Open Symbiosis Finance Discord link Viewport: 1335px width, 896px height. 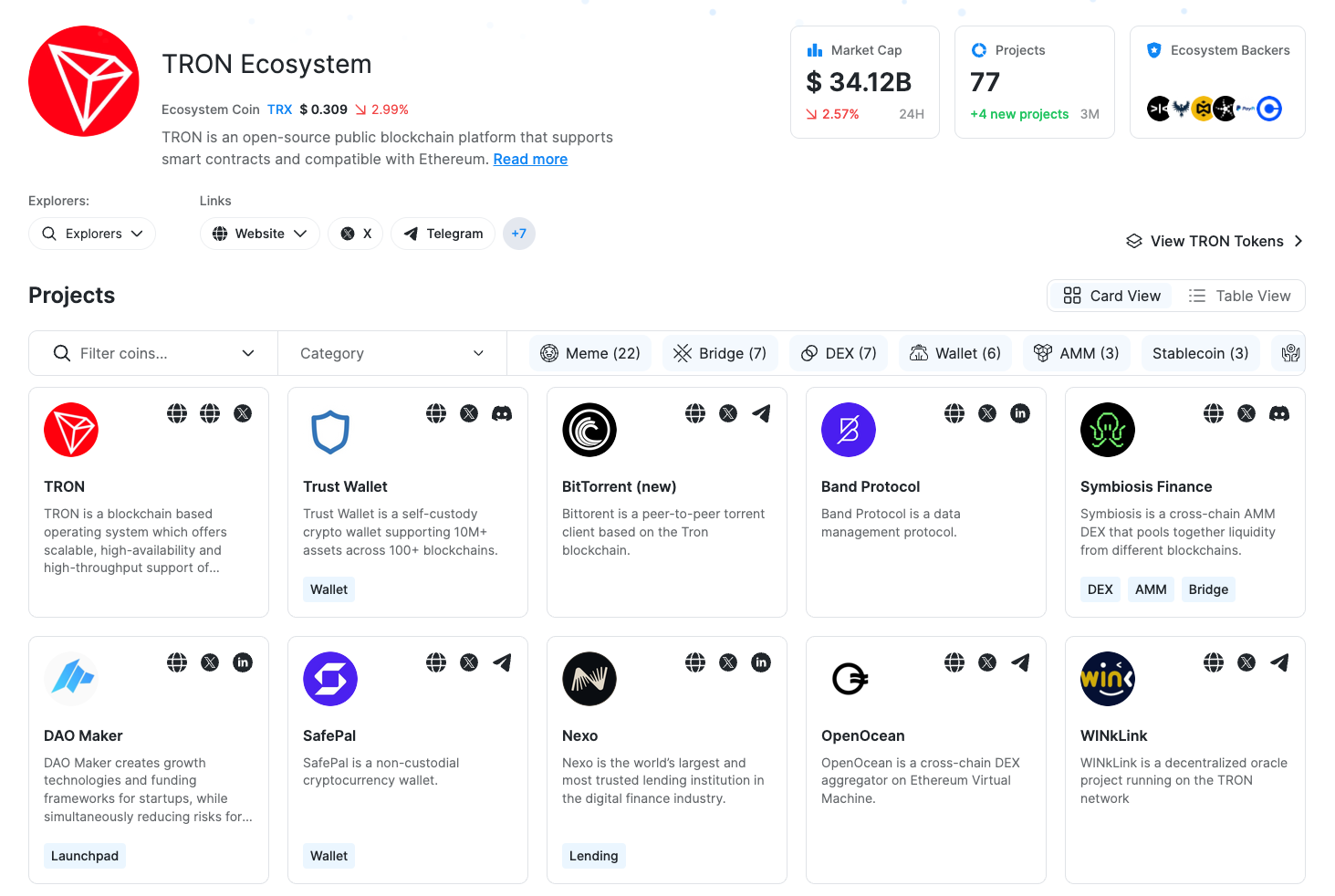pyautogui.click(x=1279, y=412)
